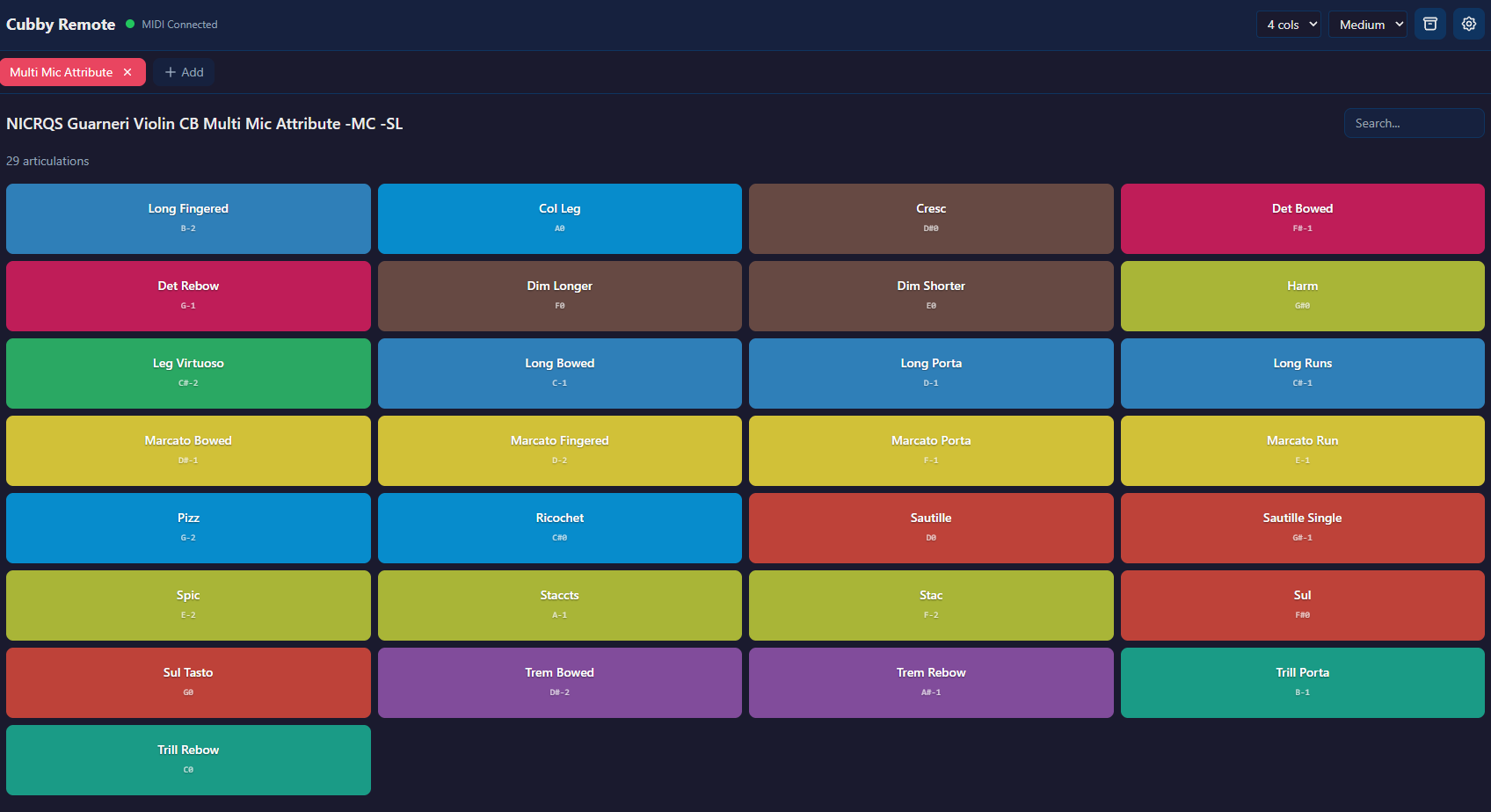Trigger the Harm articulation pad
Image resolution: width=1491 pixels, height=812 pixels.
tap(1302, 295)
